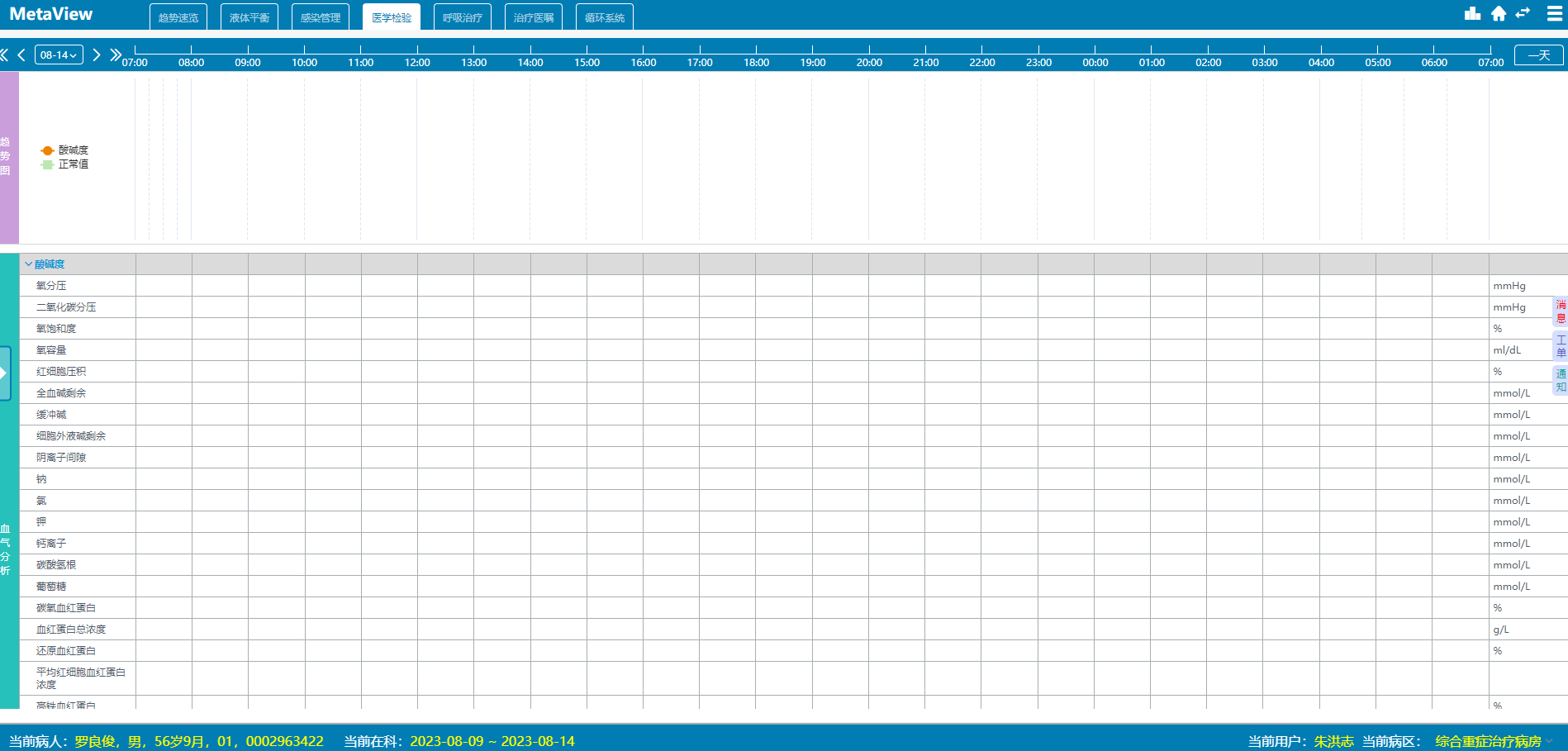1568x751 pixels.
Task: Select the purple 趋势图 vertical section label
Action: click(x=9, y=157)
